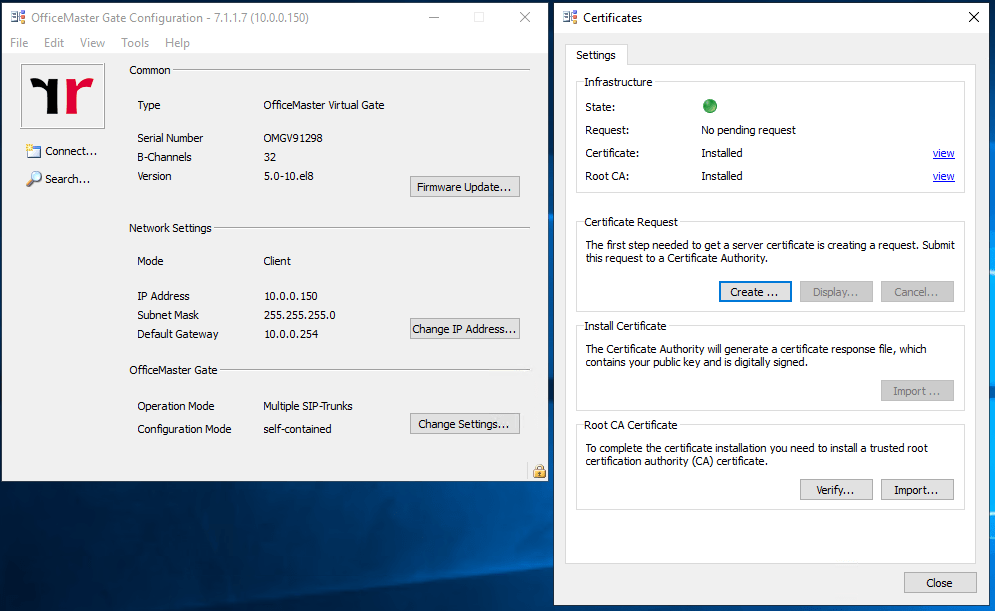Click Create certificate request button
The image size is (995, 611).
click(x=755, y=292)
